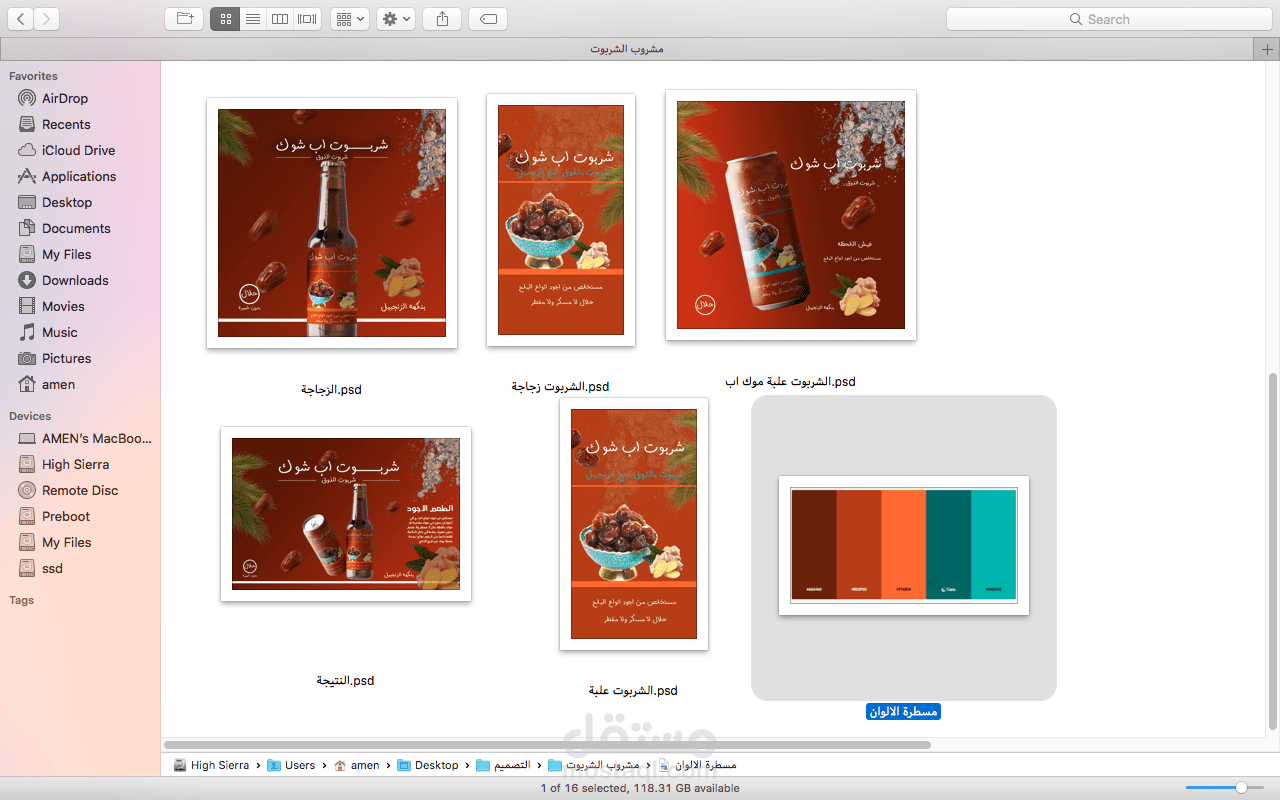Select AMEN's MacBook device in sidebar
1280x800 pixels.
[97, 438]
